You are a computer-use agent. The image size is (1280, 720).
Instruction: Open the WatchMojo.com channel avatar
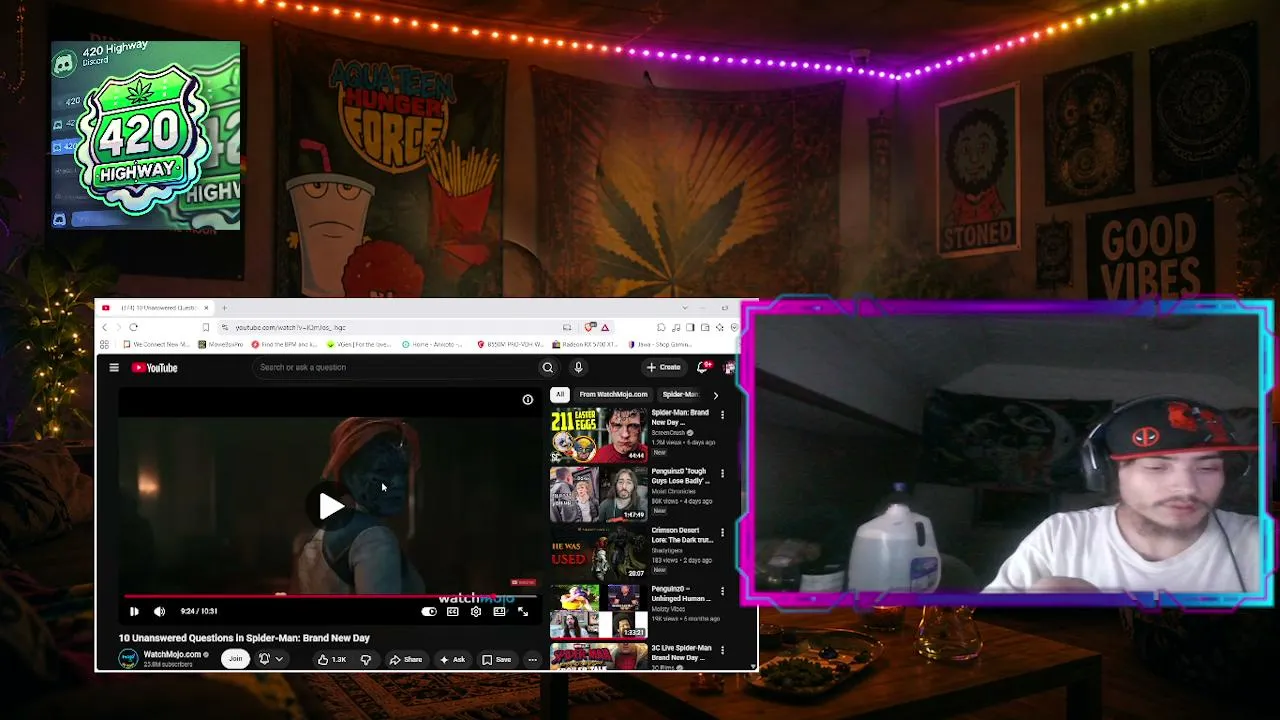coord(128,658)
